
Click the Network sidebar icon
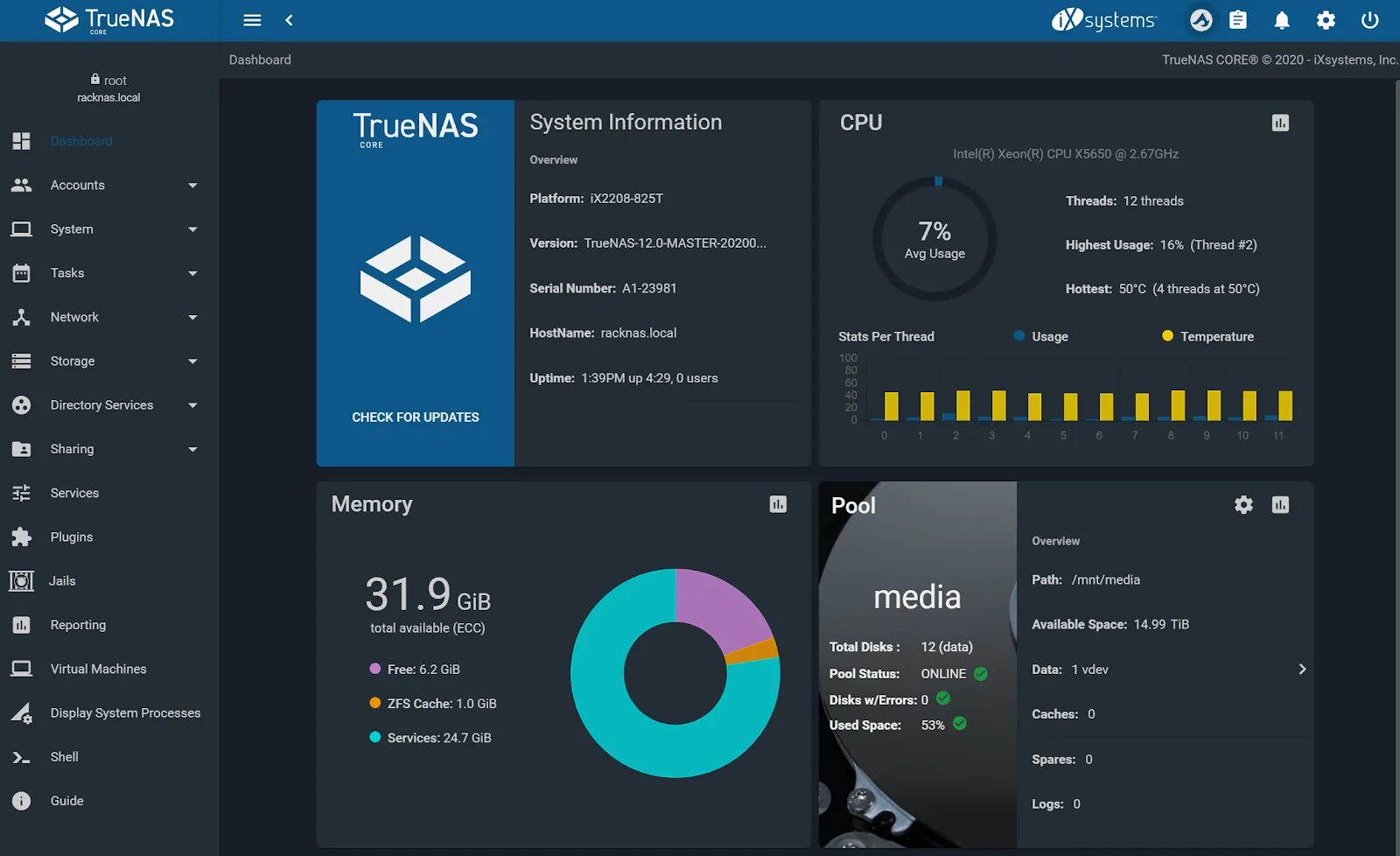point(22,317)
